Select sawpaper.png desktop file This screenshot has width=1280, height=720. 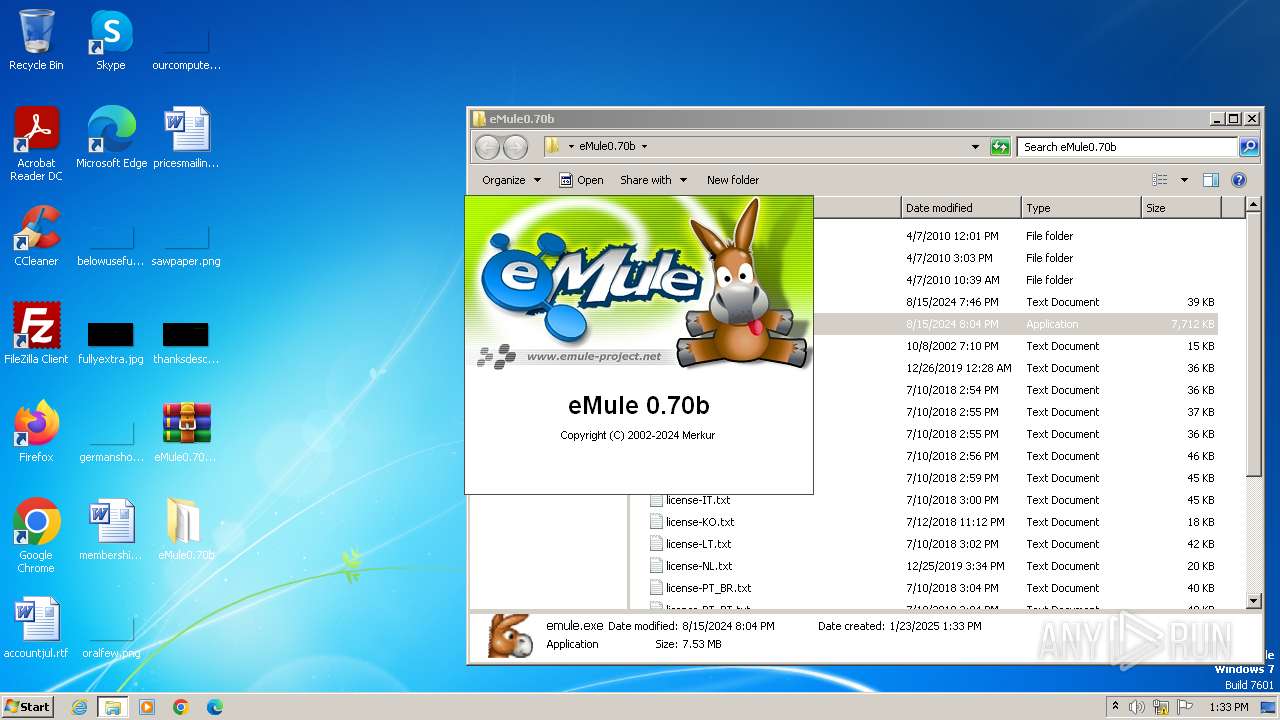point(186,246)
